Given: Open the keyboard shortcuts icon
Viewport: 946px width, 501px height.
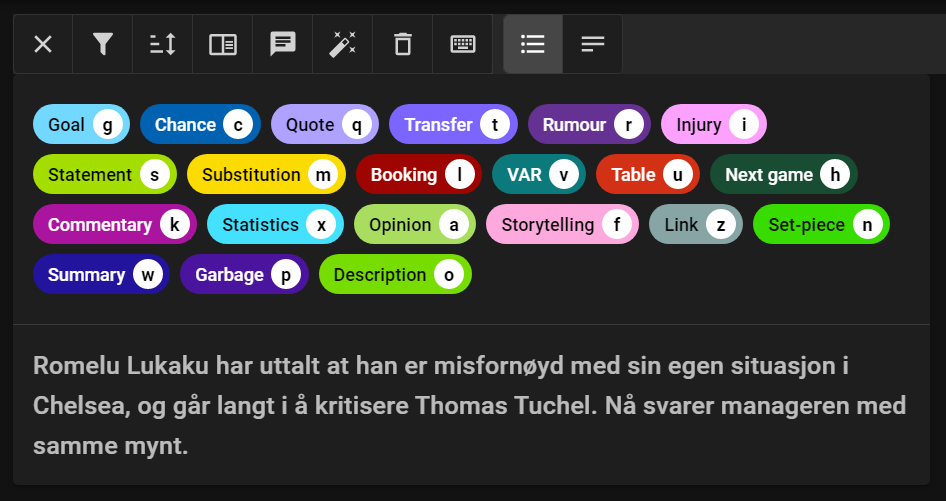Looking at the screenshot, I should (463, 44).
